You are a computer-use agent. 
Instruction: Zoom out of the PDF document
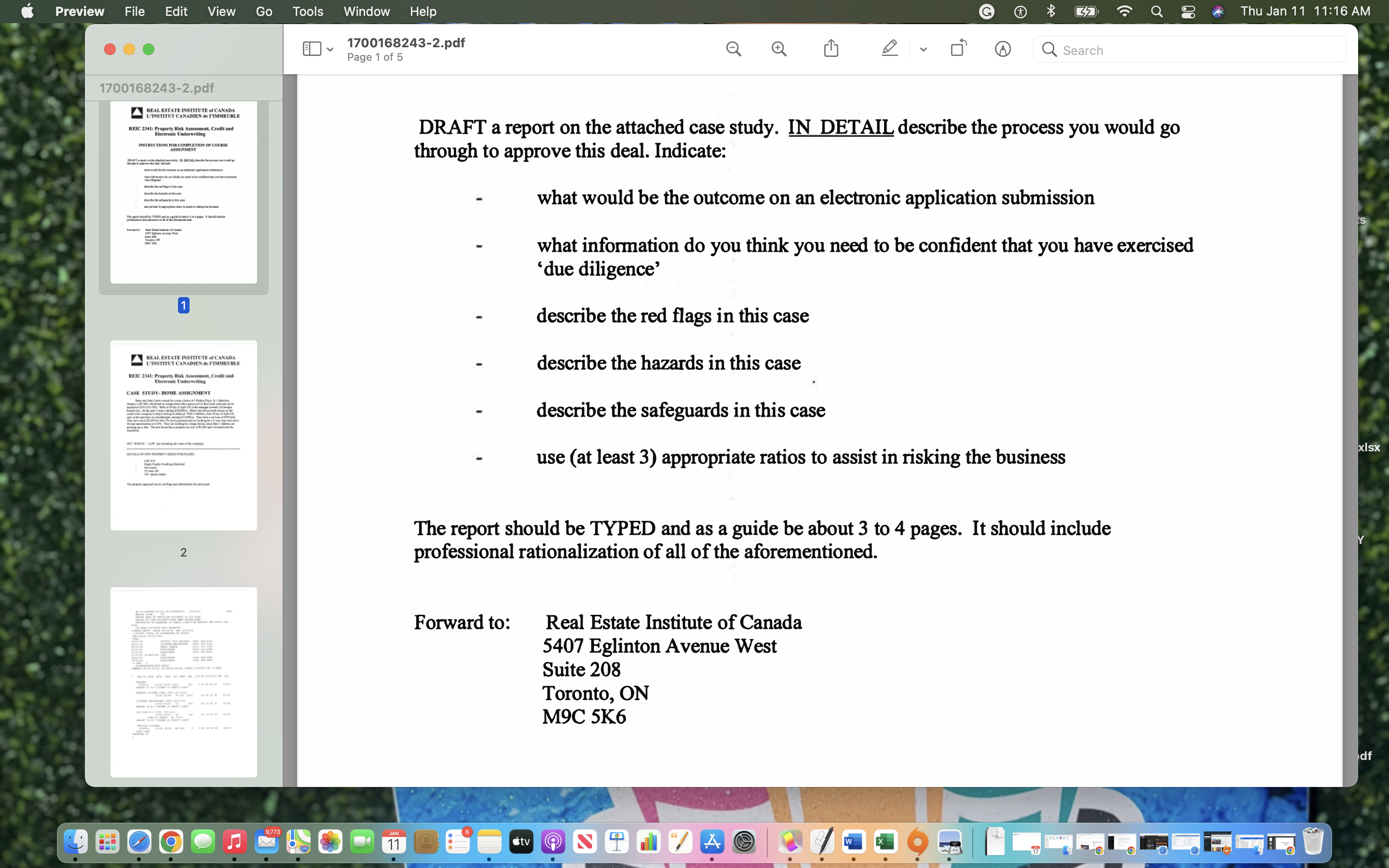(x=734, y=49)
